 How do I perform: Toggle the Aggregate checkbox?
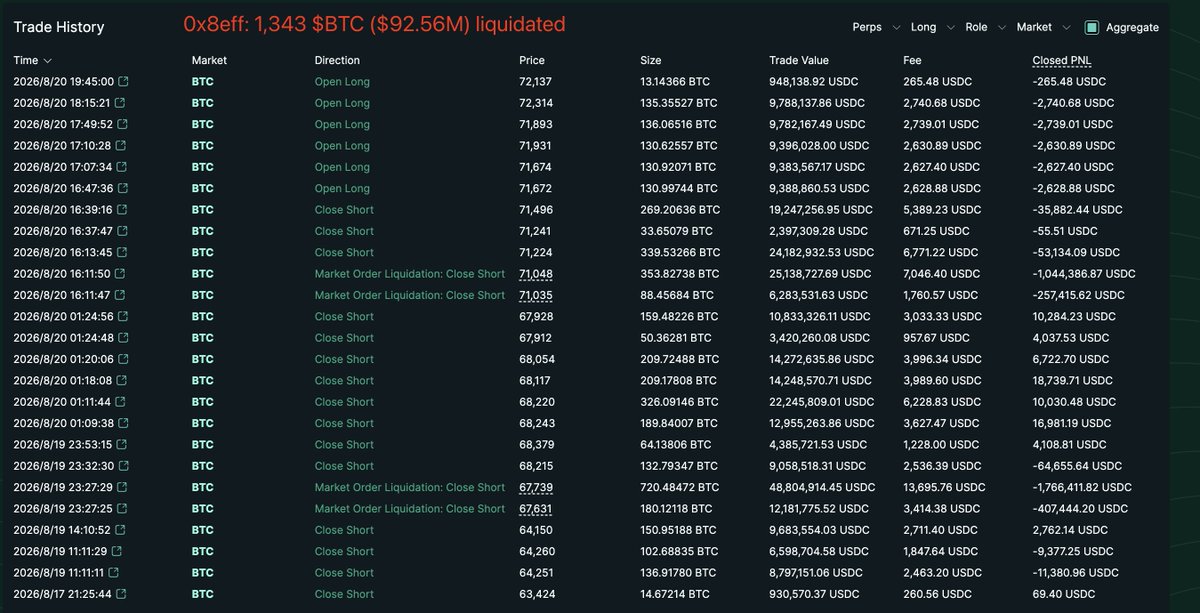(1092, 28)
